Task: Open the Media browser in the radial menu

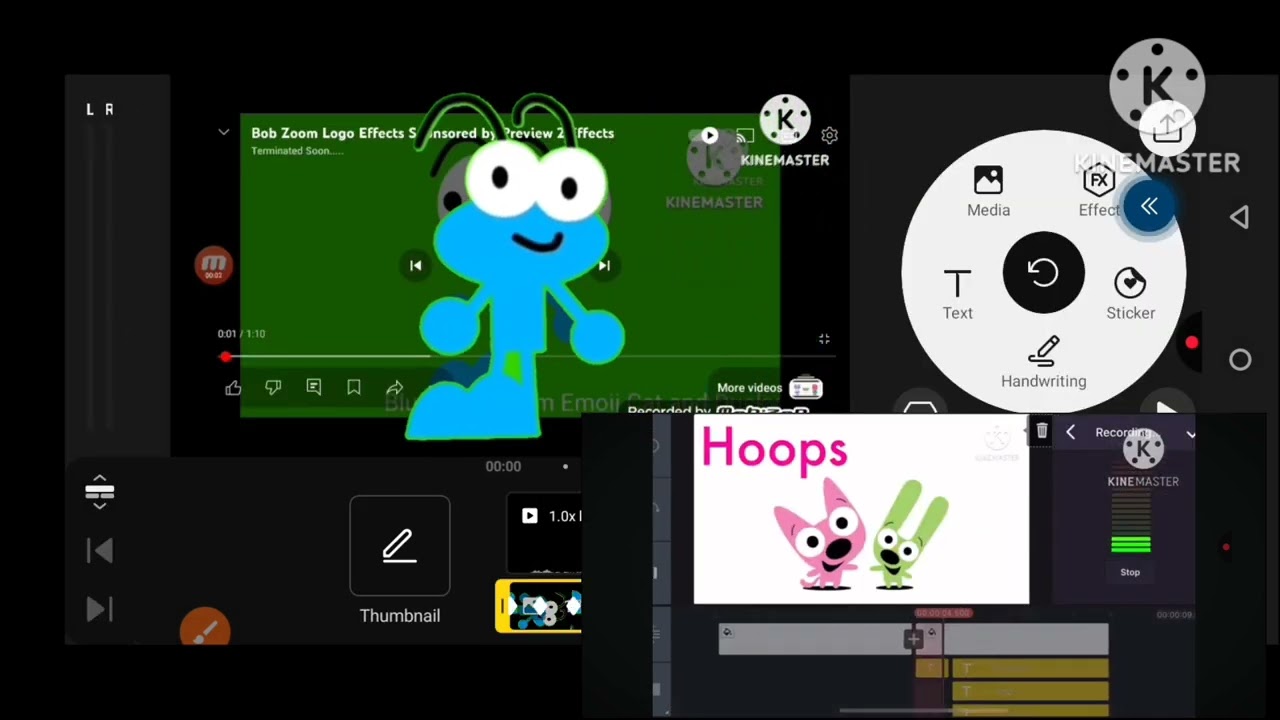Action: 988,192
